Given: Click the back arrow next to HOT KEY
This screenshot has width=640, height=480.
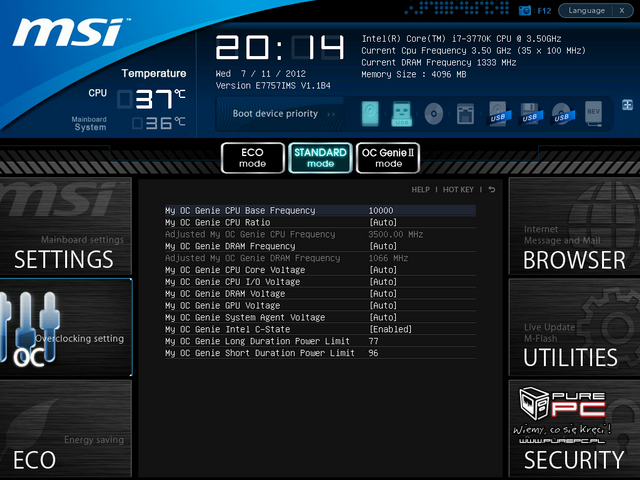Looking at the screenshot, I should [492, 189].
